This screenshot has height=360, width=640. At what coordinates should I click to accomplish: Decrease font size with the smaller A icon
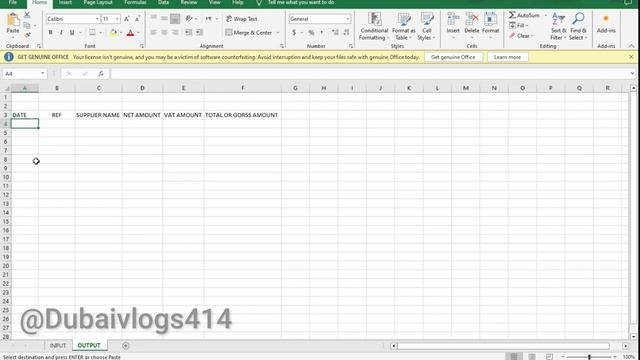138,19
